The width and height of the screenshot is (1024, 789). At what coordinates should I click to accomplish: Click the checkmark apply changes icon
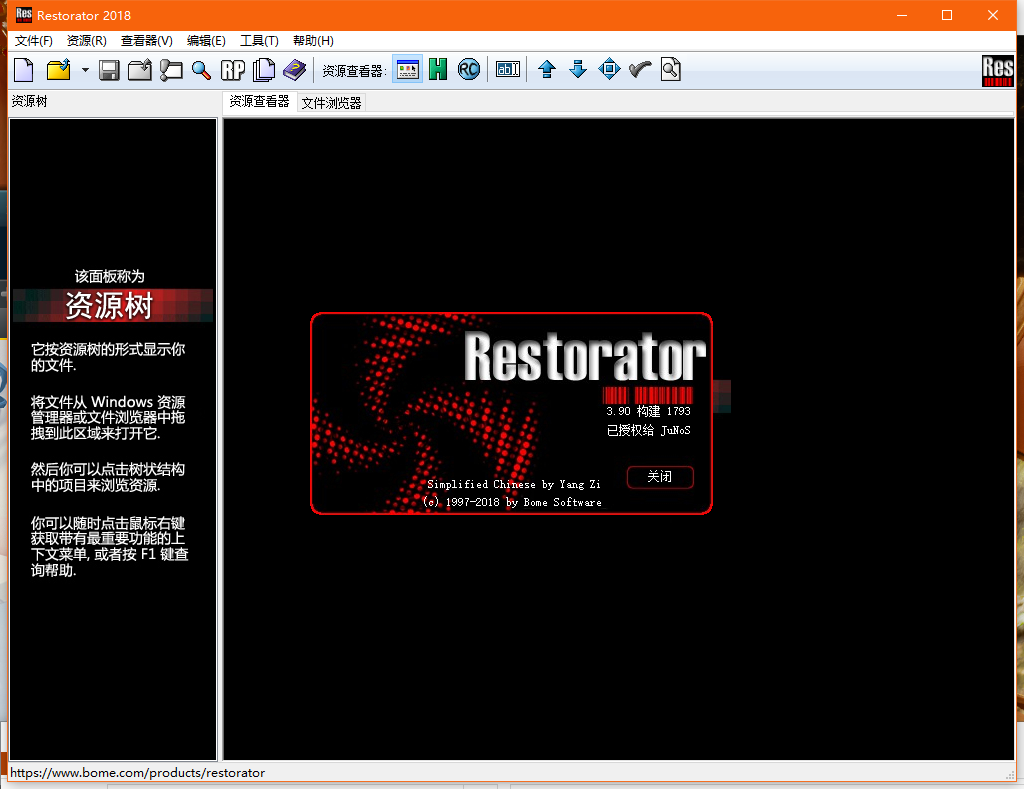point(640,70)
